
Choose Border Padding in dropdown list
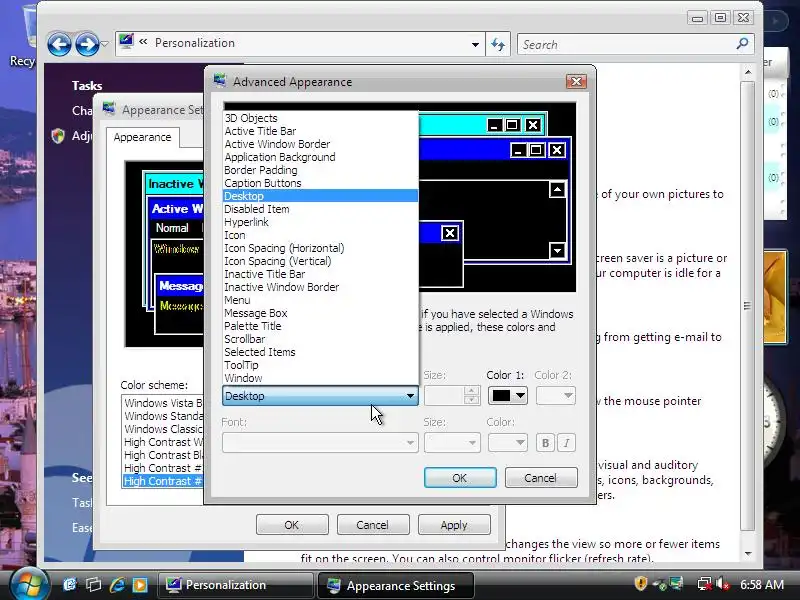click(x=320, y=170)
